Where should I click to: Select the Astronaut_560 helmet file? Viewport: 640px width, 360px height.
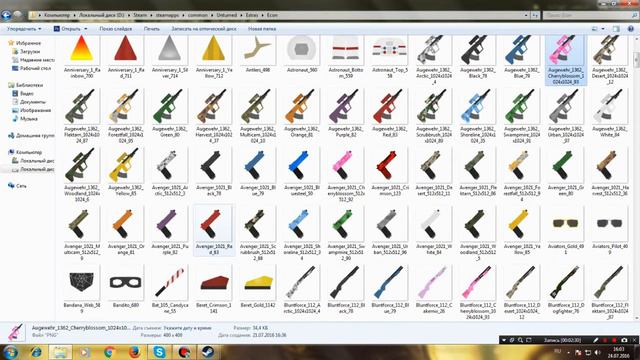(302, 54)
